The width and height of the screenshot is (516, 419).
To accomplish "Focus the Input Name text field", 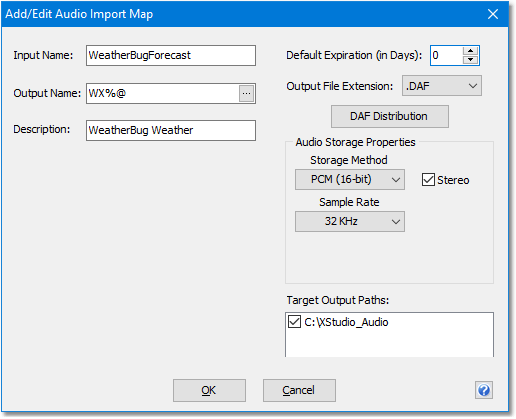I will tap(171, 55).
